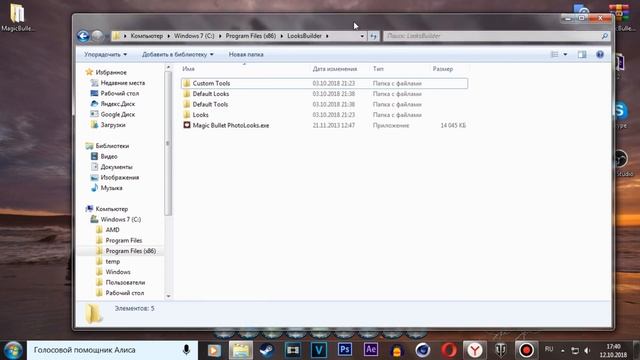
Task: Open Explorer help question mark icon
Action: pyautogui.click(x=600, y=54)
